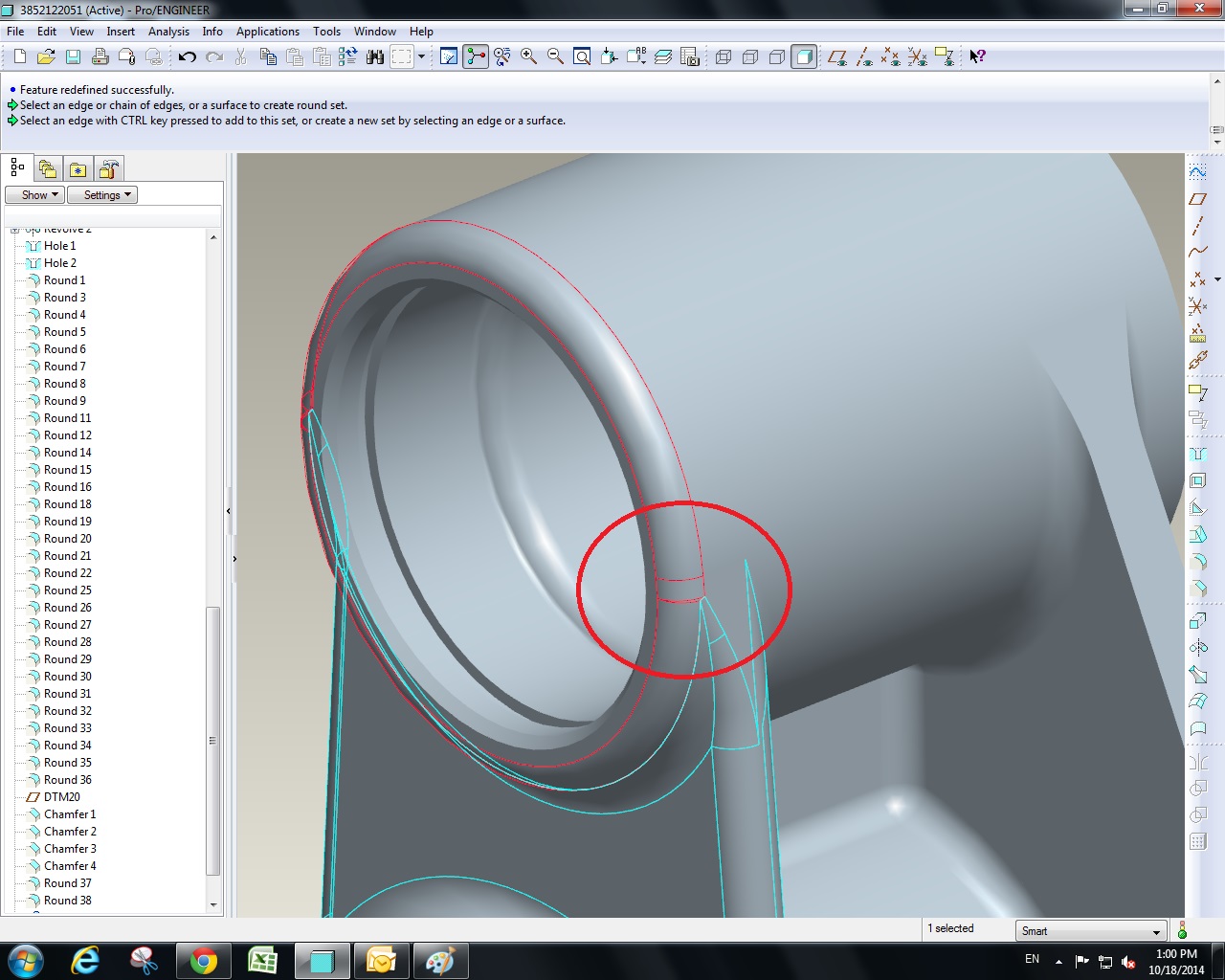Open Google Chrome from the taskbar
The image size is (1225, 980).
203,961
